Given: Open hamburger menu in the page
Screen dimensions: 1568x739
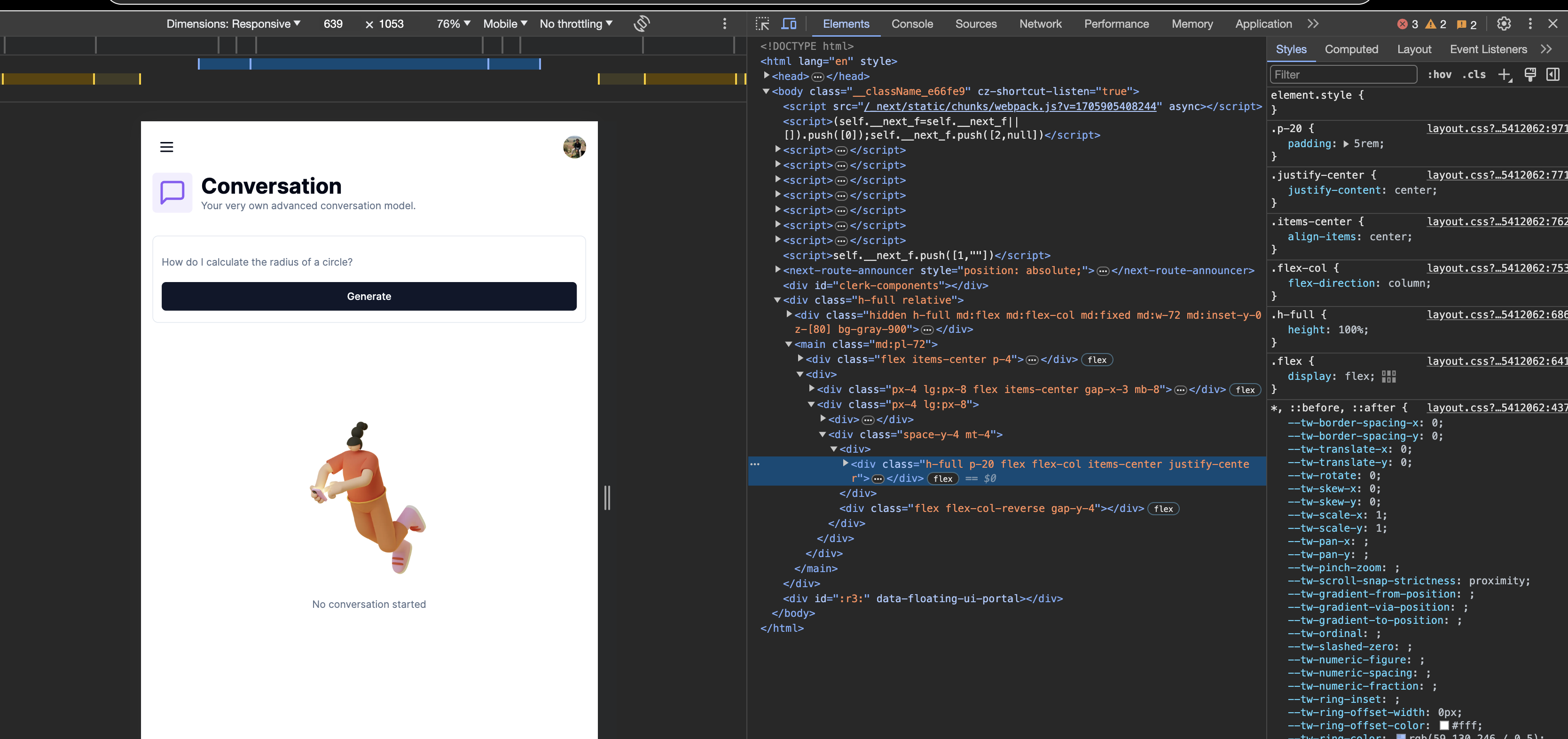Looking at the screenshot, I should [166, 147].
